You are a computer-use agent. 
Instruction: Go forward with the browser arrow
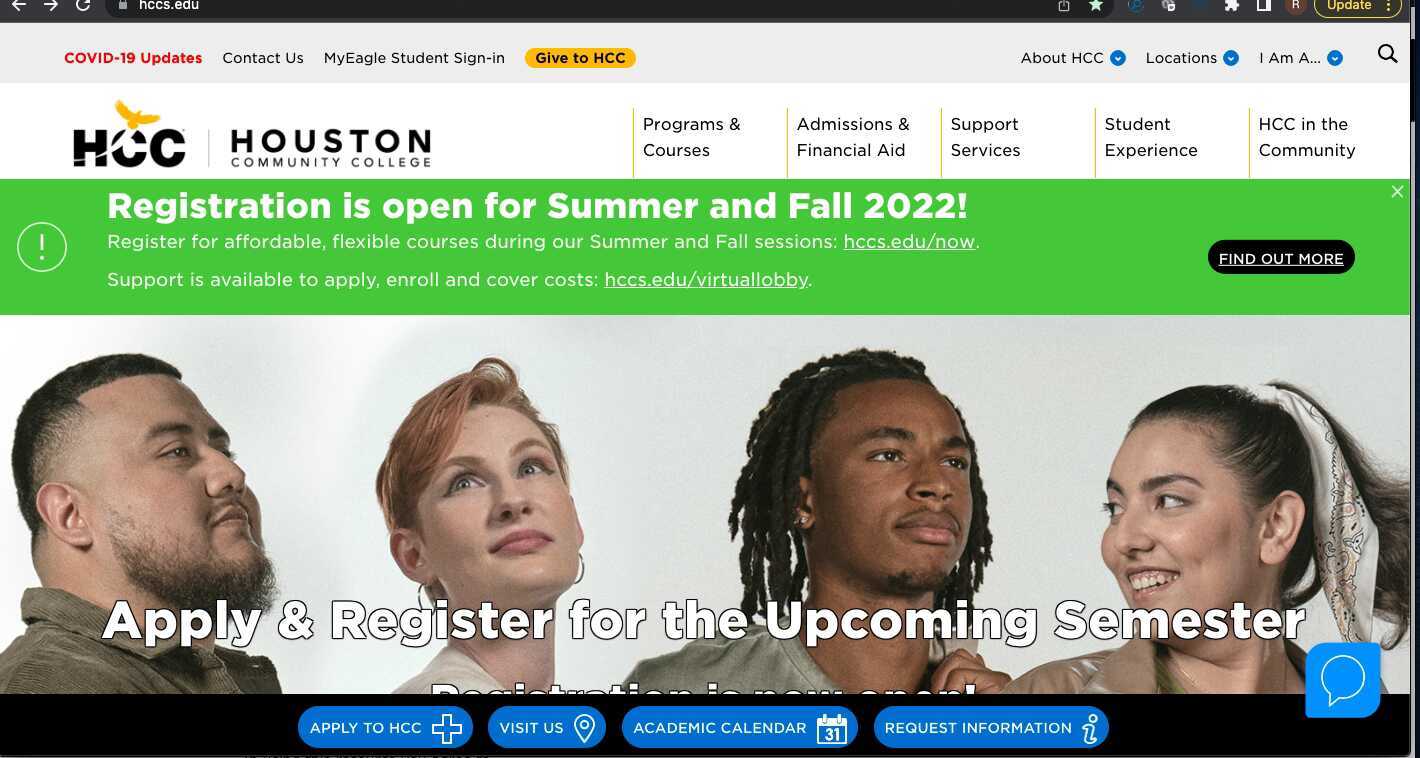click(x=51, y=6)
